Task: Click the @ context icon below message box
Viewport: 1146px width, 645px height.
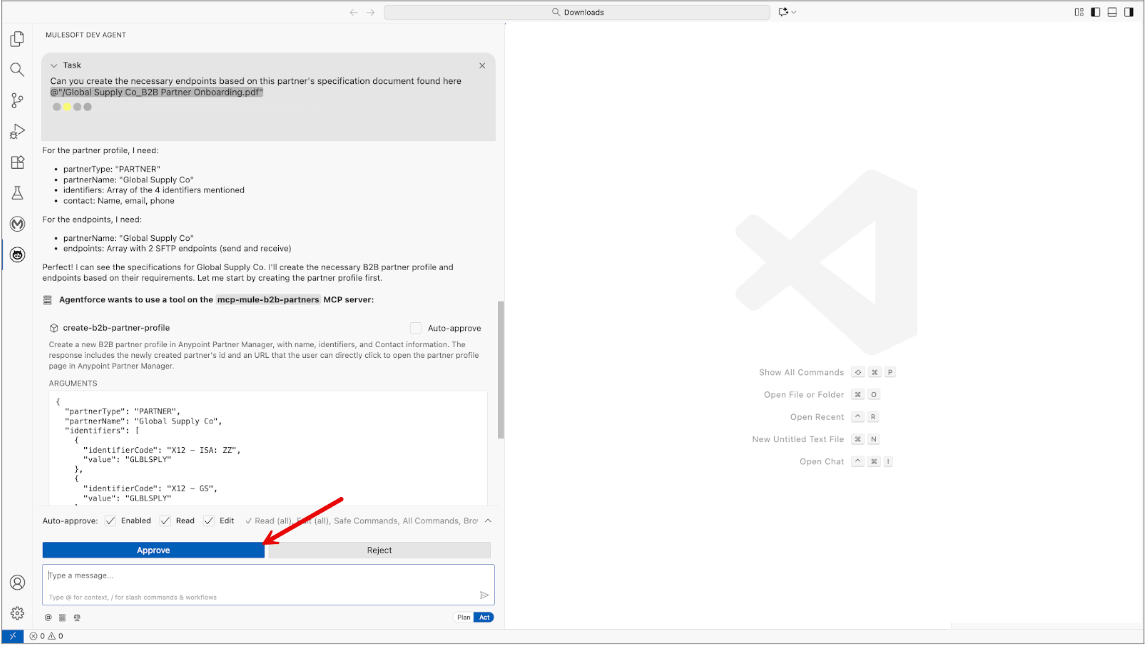Action: point(47,617)
